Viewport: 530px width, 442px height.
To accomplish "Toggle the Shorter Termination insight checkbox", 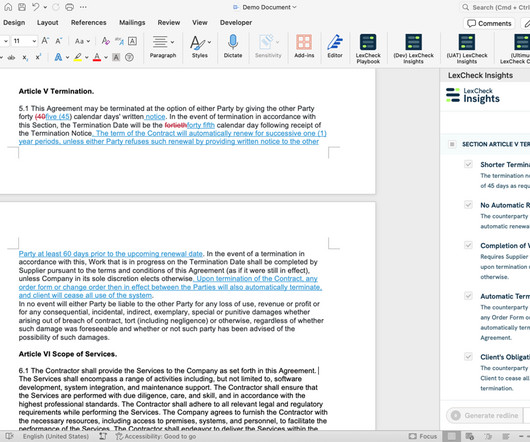I will [x=468, y=164].
